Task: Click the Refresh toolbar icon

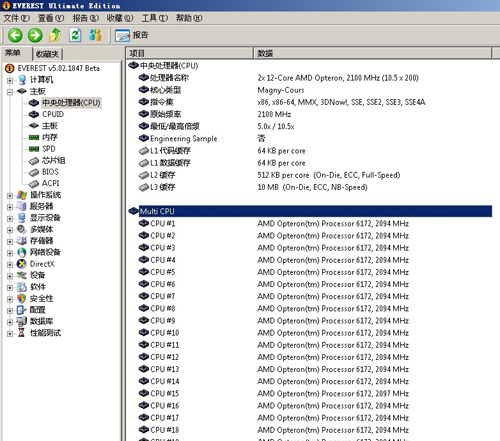Action: pos(75,35)
